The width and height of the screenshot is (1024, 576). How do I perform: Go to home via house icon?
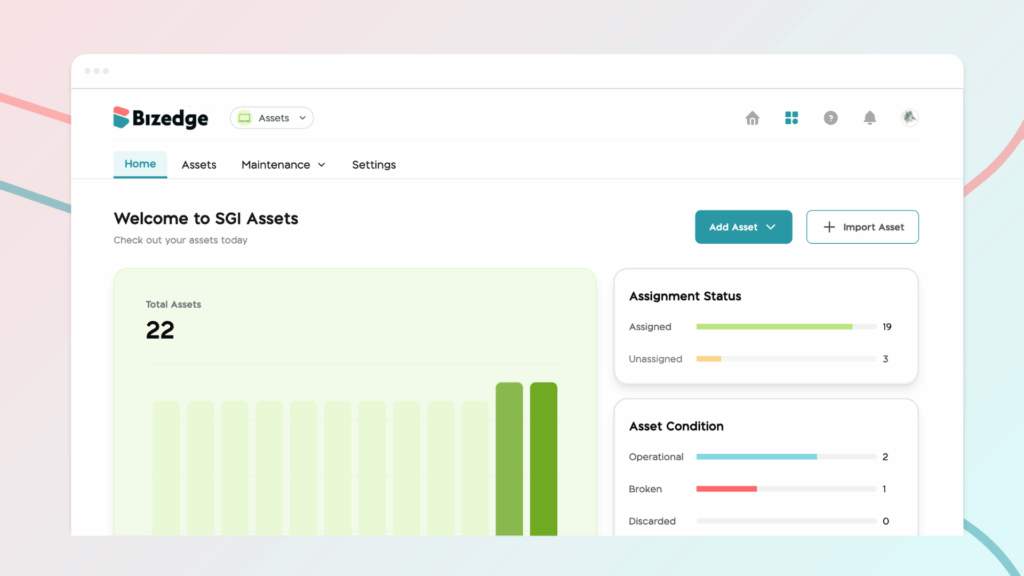point(752,118)
